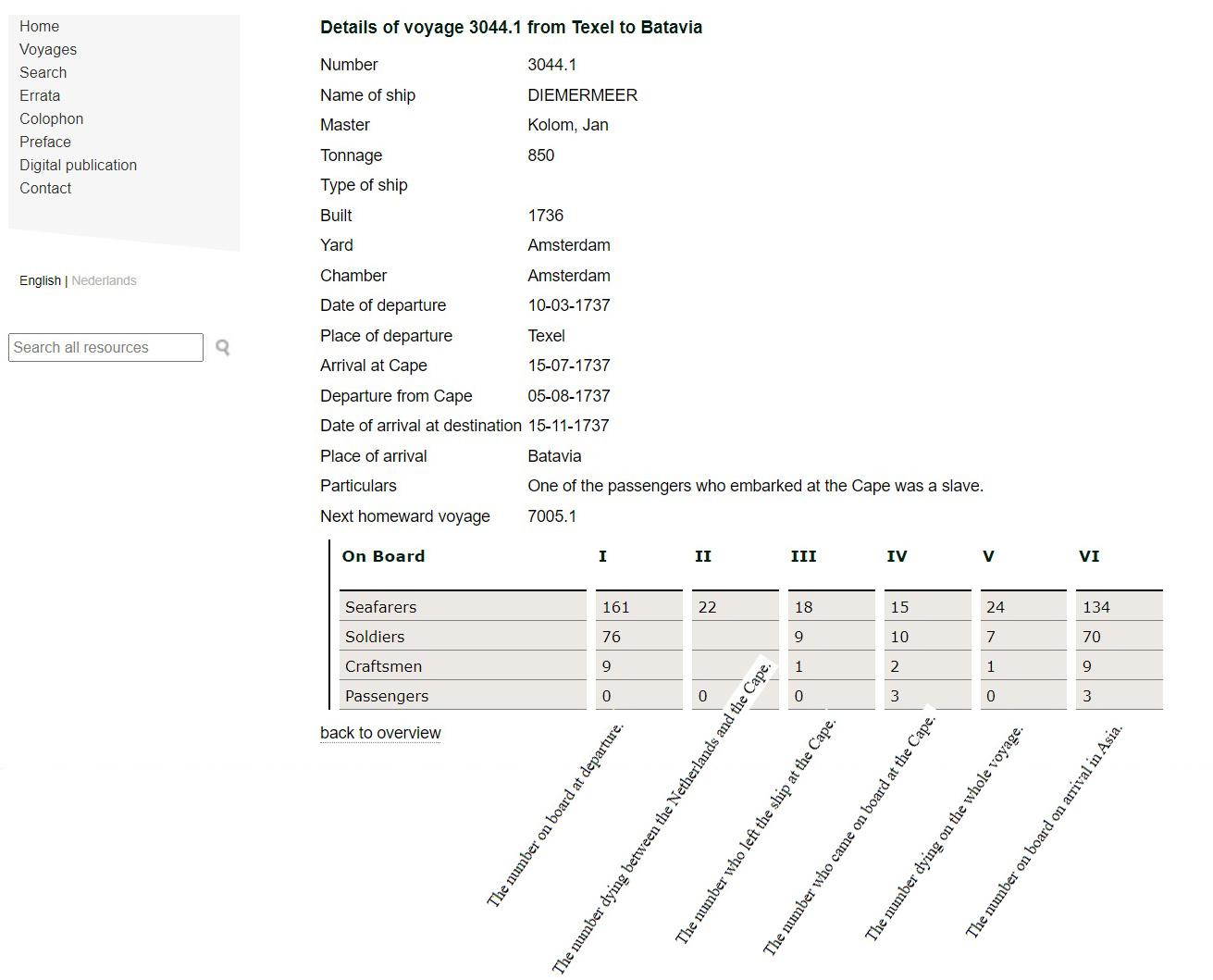Screen dimensions: 1213x980
Task: Click the Seafarers value 18
Action: pos(803,607)
